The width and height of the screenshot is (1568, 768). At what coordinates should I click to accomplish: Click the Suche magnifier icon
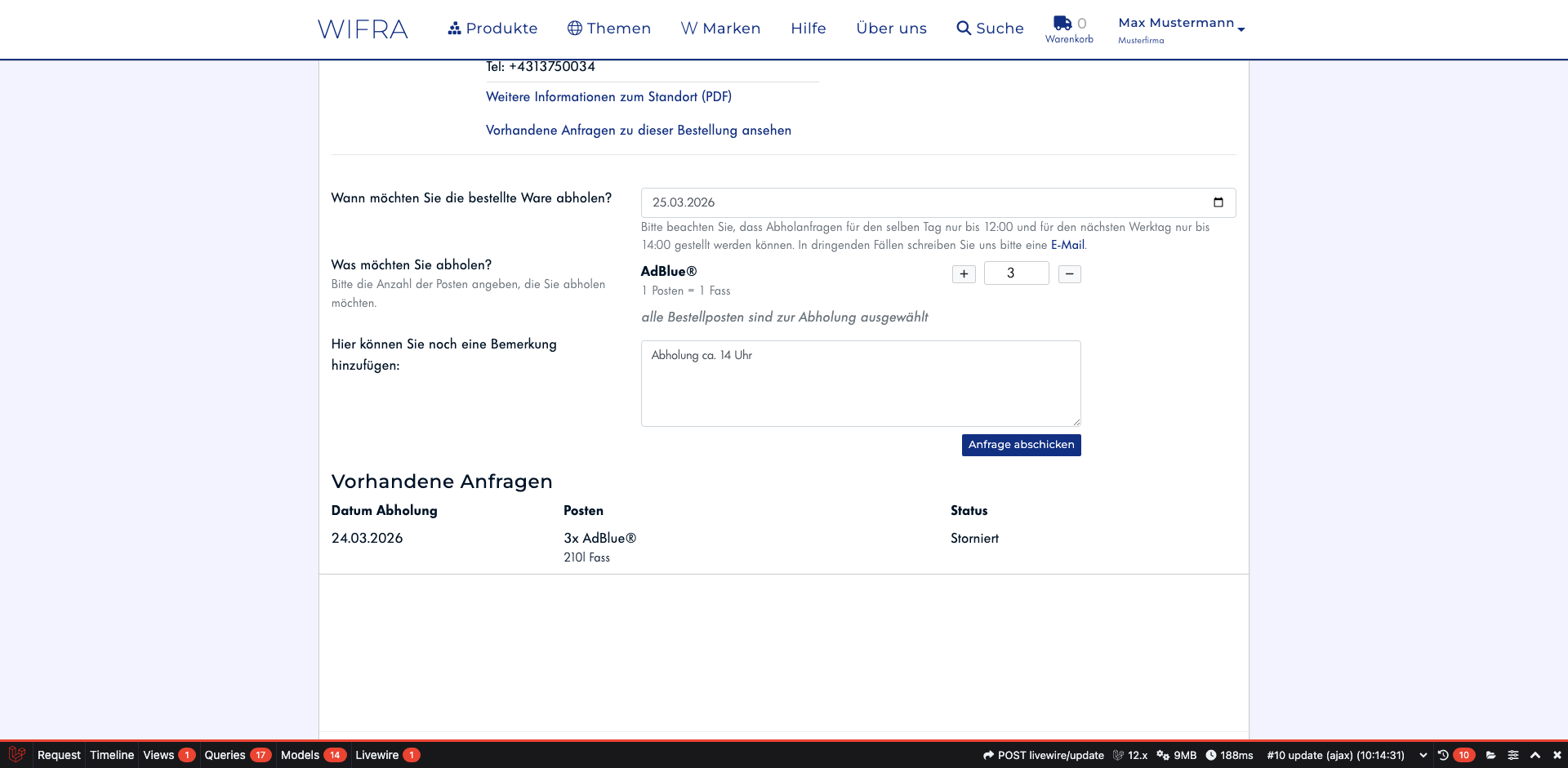click(x=964, y=29)
